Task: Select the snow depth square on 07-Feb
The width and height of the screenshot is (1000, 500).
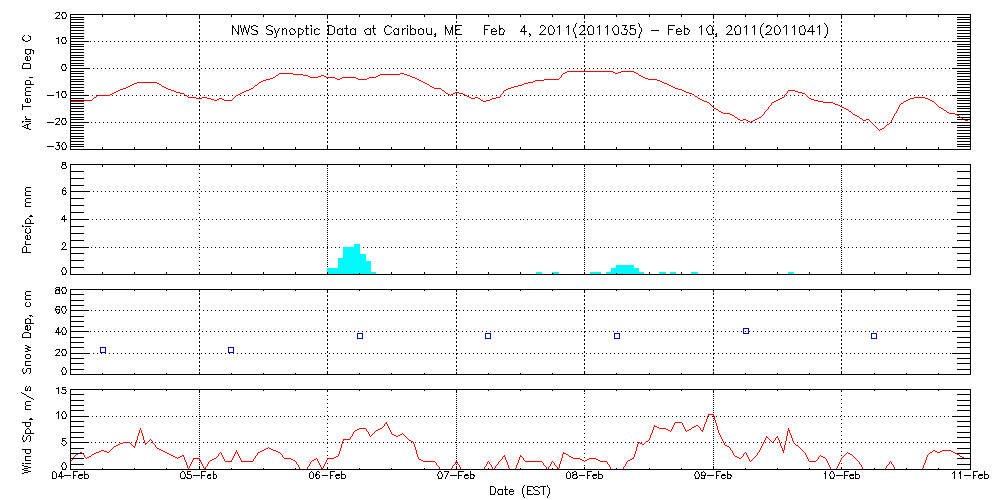Action: [x=488, y=336]
